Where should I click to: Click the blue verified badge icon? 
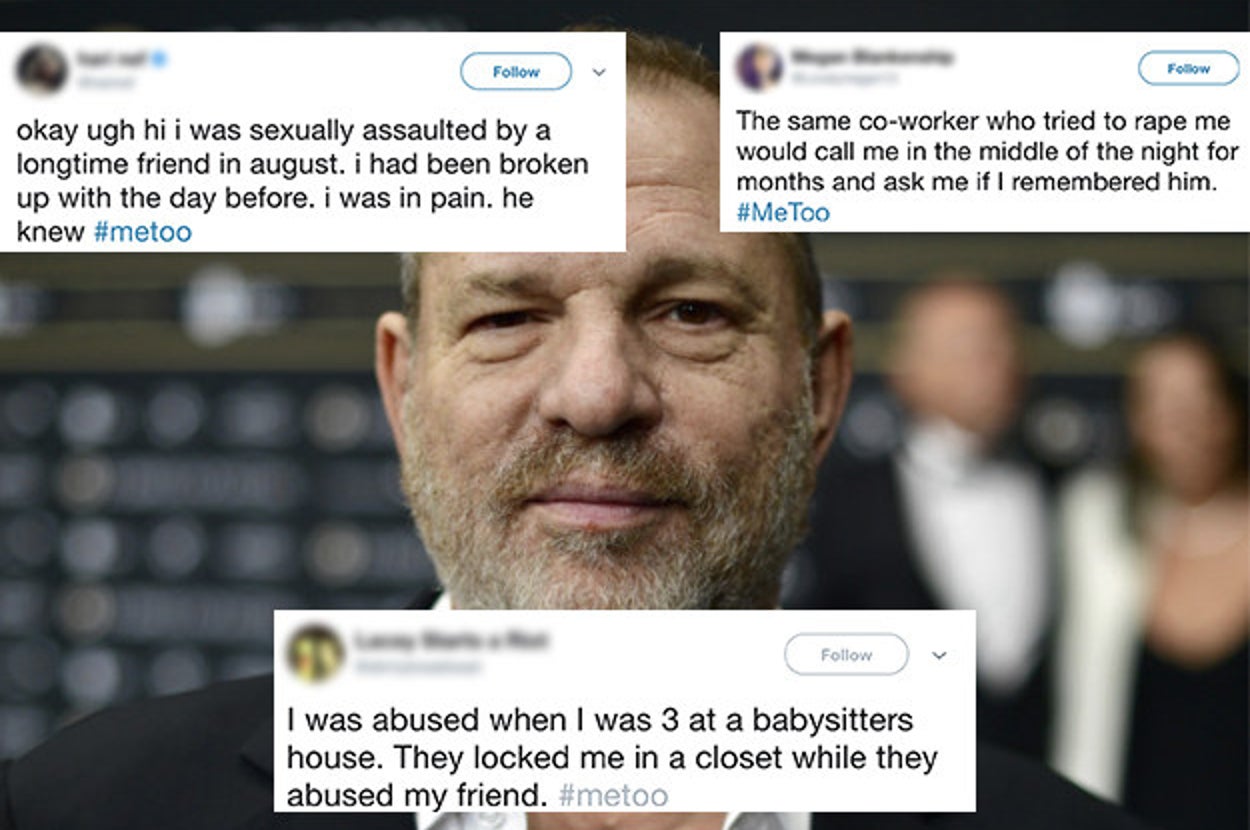click(x=159, y=59)
